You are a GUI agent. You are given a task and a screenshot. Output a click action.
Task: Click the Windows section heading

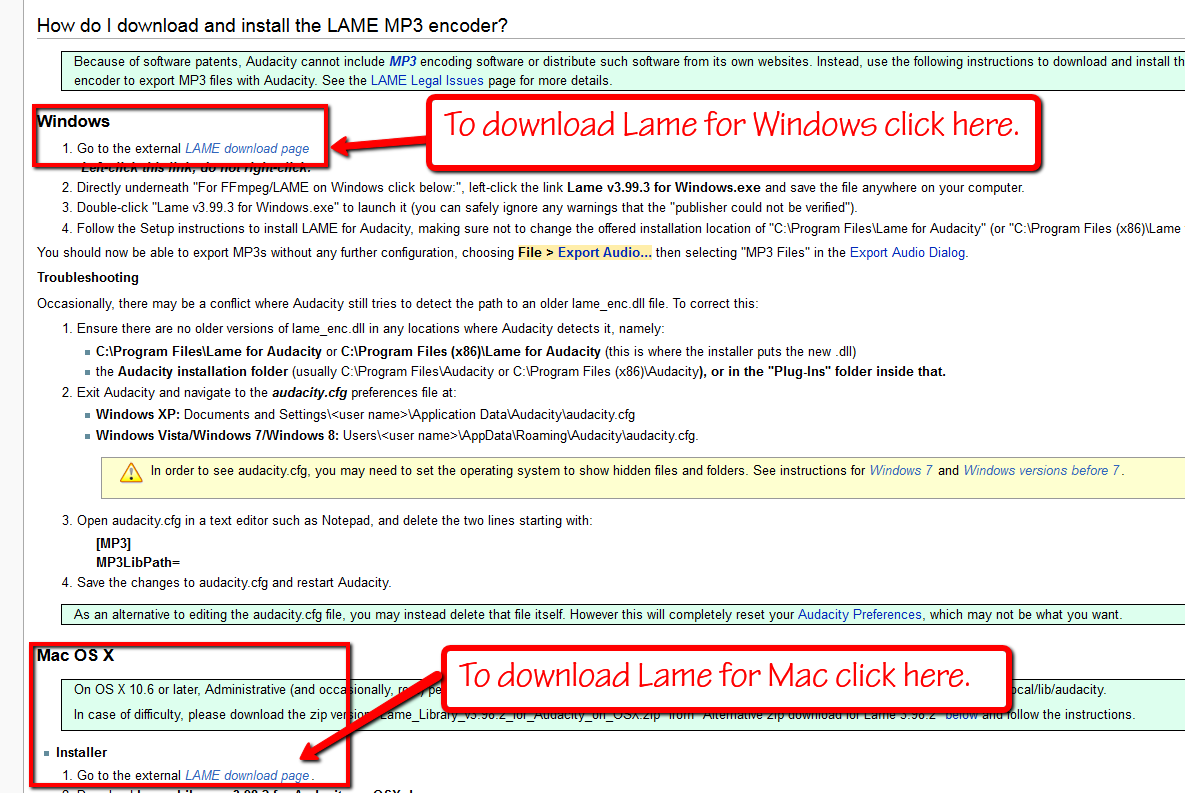pyautogui.click(x=73, y=122)
